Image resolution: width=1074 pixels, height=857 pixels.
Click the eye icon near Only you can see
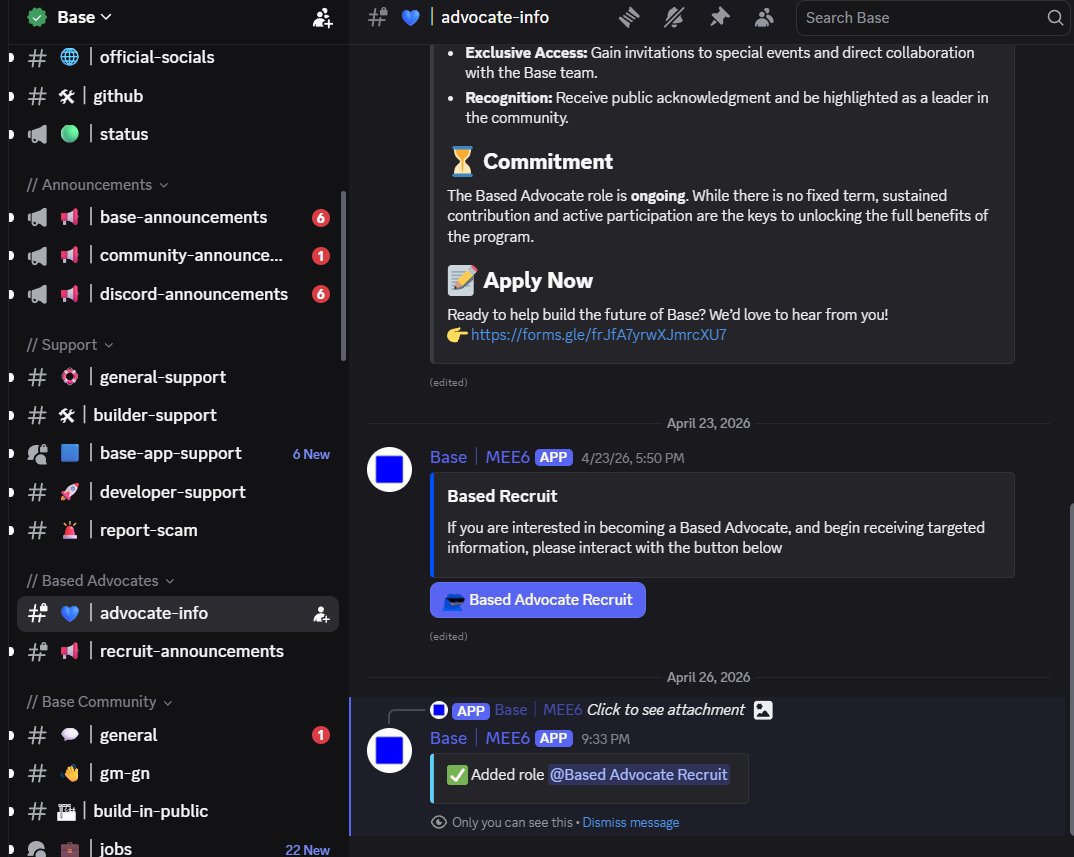(x=438, y=823)
